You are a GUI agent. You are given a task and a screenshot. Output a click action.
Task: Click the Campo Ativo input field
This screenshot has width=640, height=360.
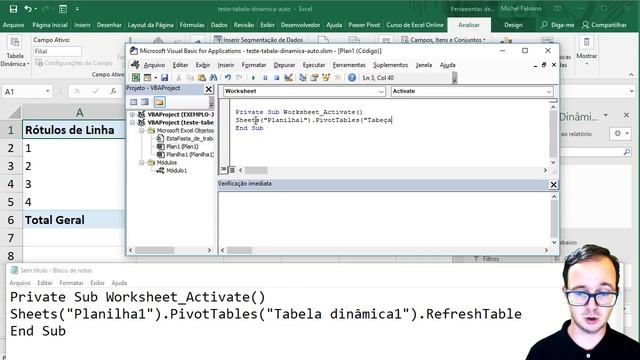[57, 51]
